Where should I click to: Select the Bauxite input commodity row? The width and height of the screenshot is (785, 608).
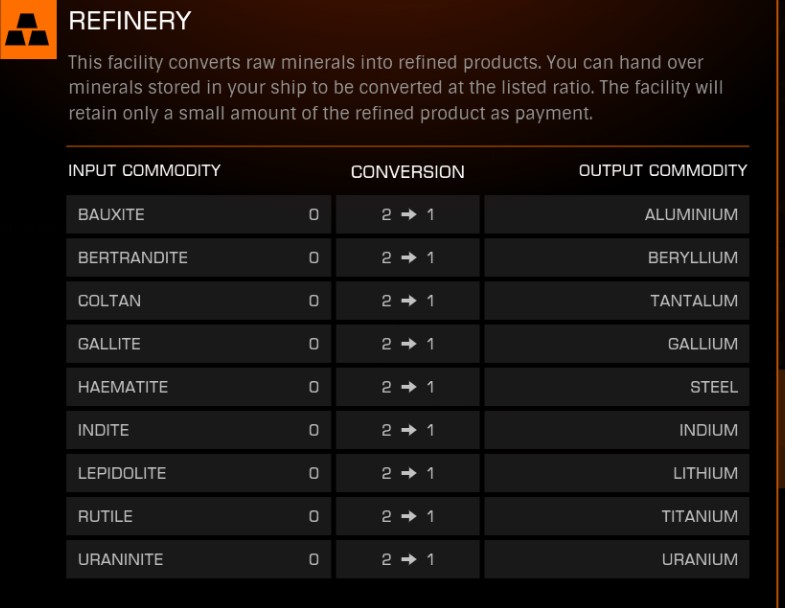199,214
